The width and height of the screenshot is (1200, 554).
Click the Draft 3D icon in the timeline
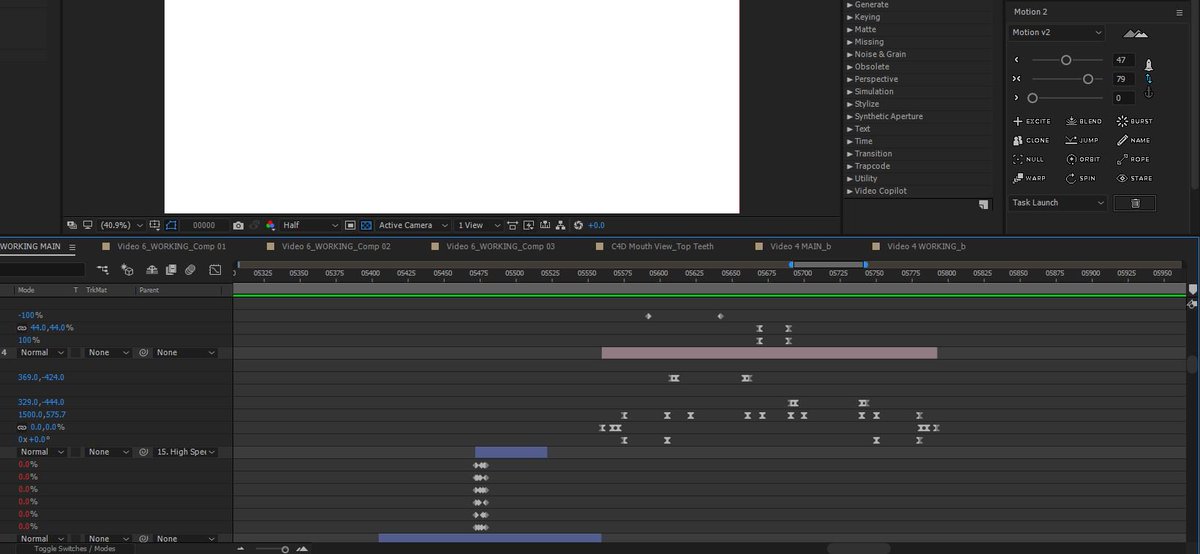pos(128,269)
